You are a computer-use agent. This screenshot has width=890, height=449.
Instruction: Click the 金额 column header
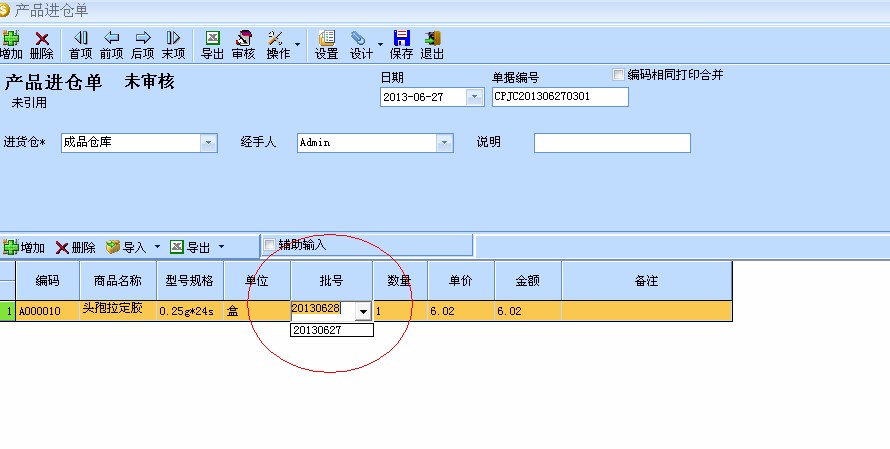coord(528,280)
